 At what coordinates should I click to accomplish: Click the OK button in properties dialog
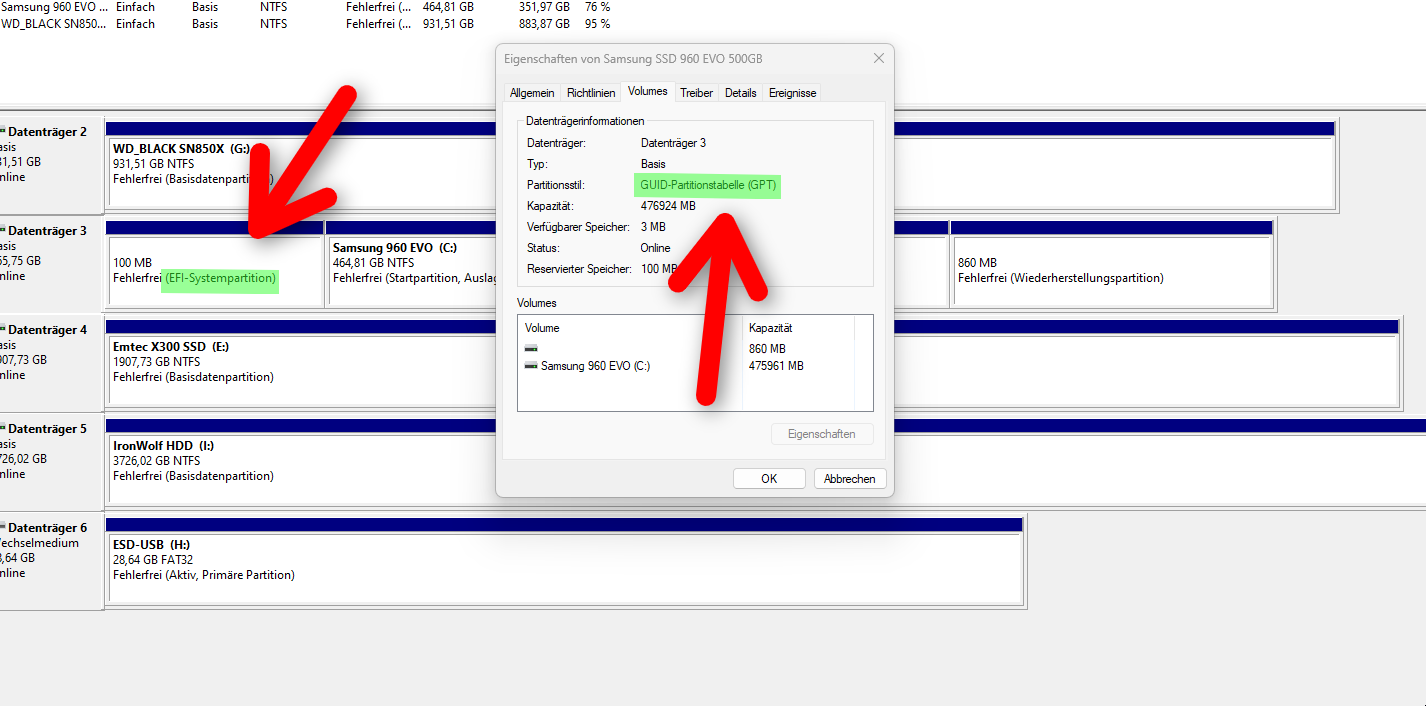tap(769, 479)
